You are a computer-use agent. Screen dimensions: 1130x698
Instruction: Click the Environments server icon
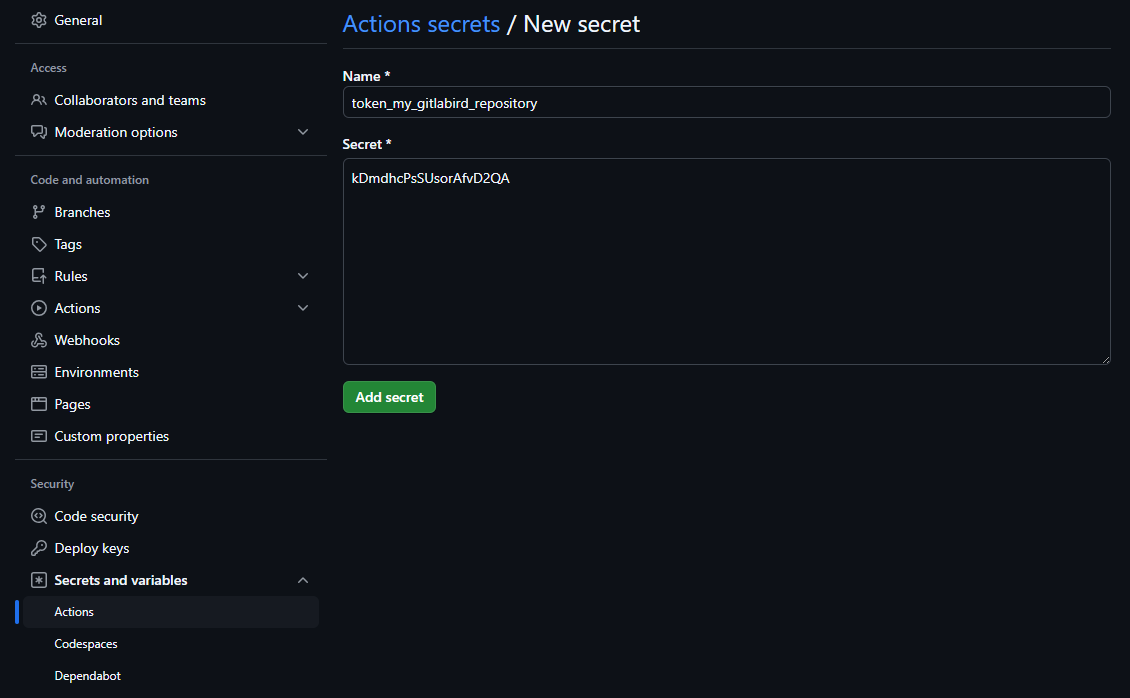[x=39, y=372]
